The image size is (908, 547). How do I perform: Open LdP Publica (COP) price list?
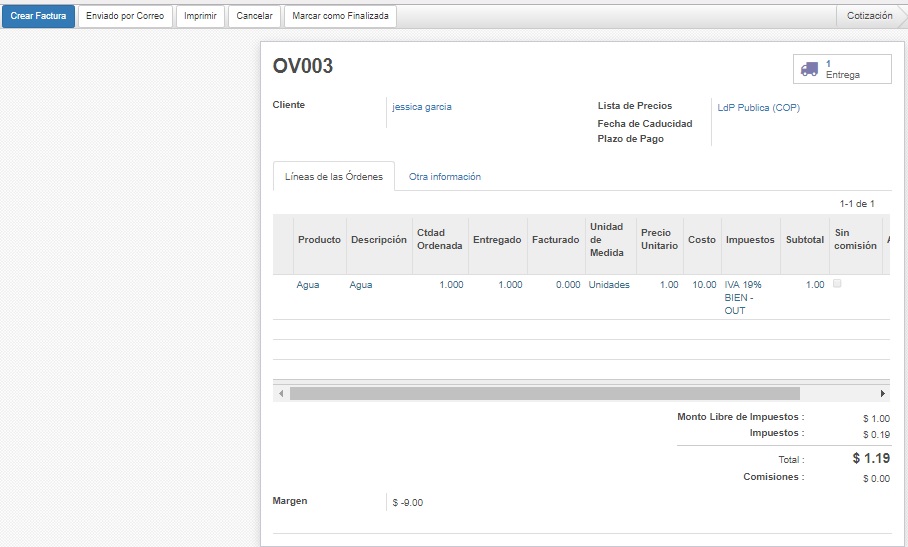click(x=758, y=108)
